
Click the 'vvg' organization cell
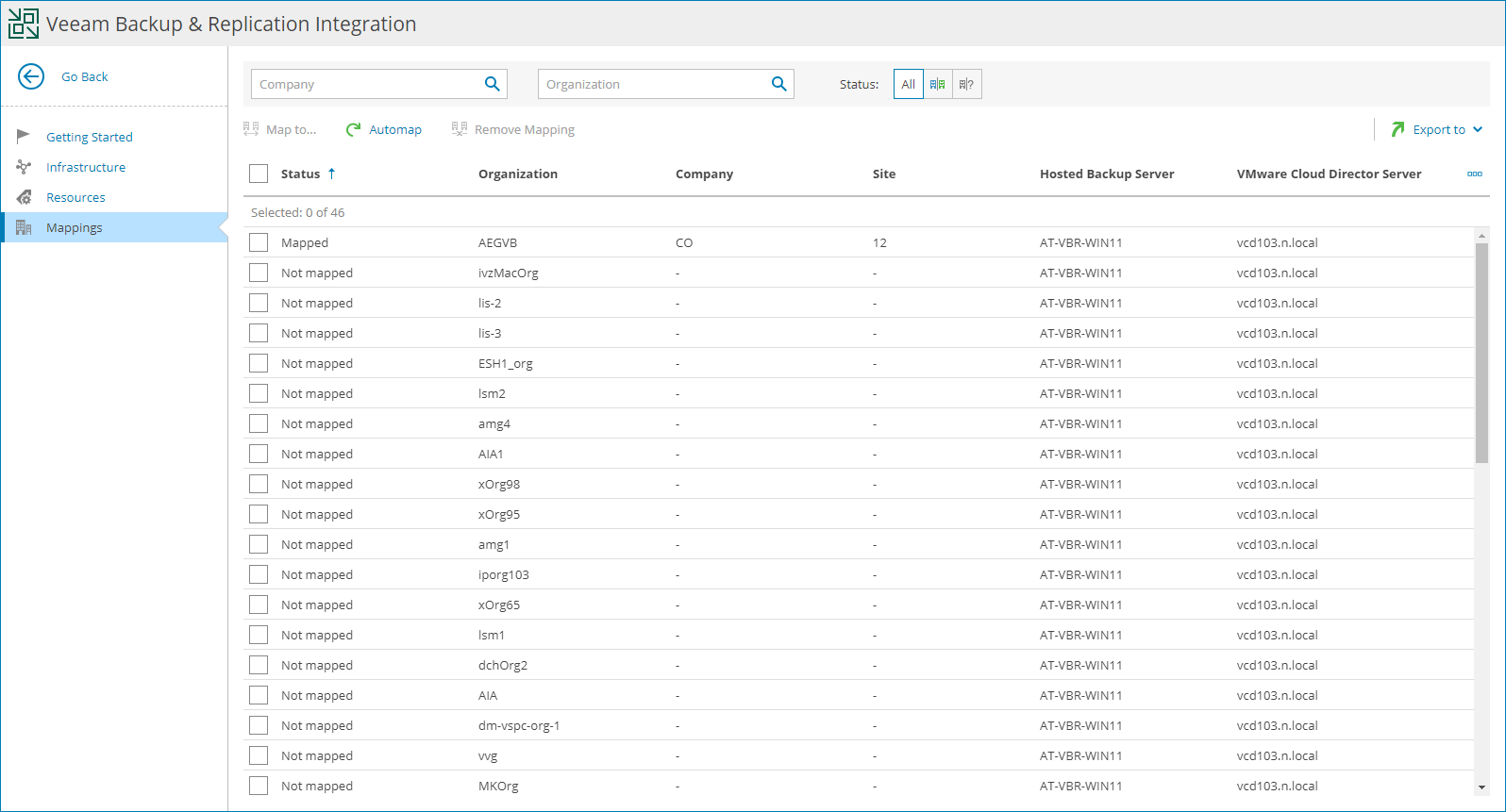pyautogui.click(x=488, y=755)
